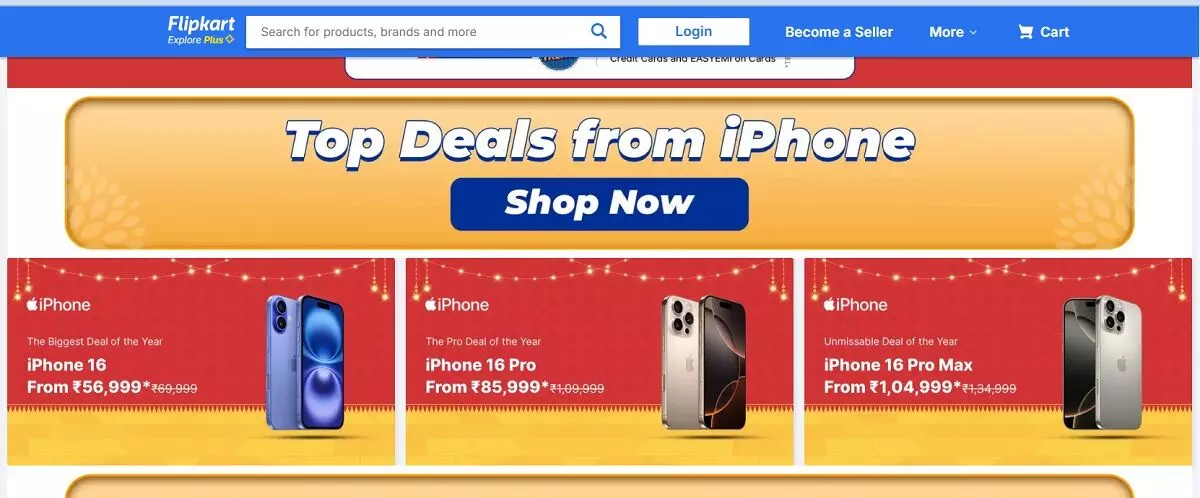Click the chevron next to More
Screen dimensions: 1200x498
click(973, 33)
